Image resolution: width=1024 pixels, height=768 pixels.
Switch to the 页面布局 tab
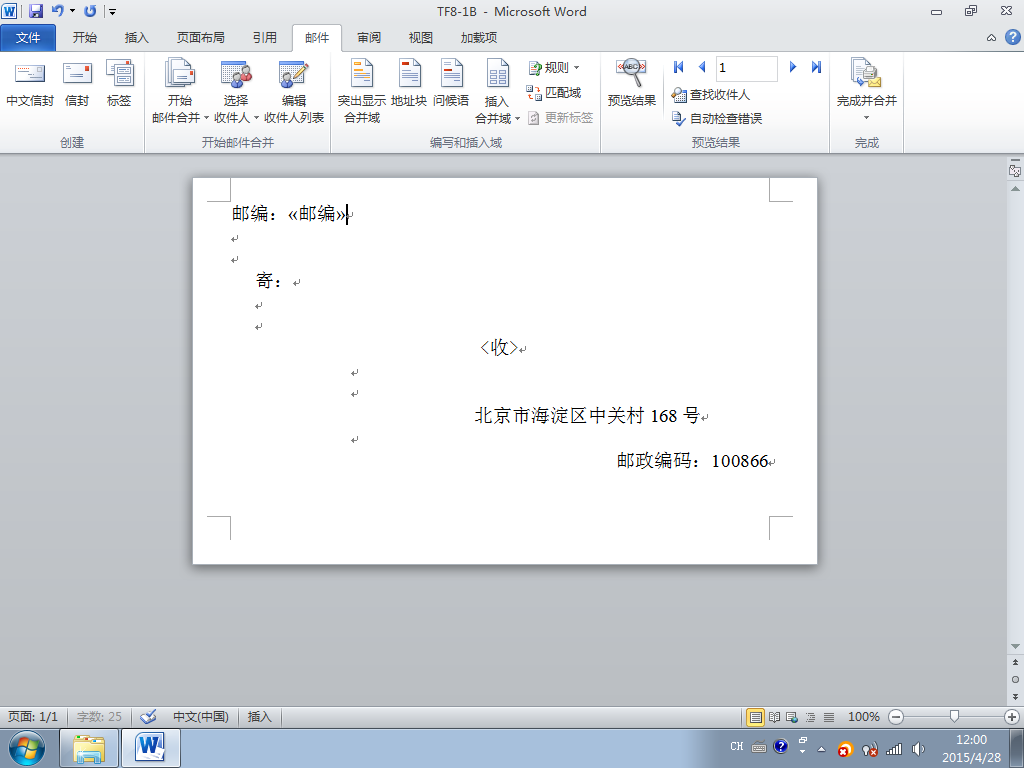tap(200, 38)
